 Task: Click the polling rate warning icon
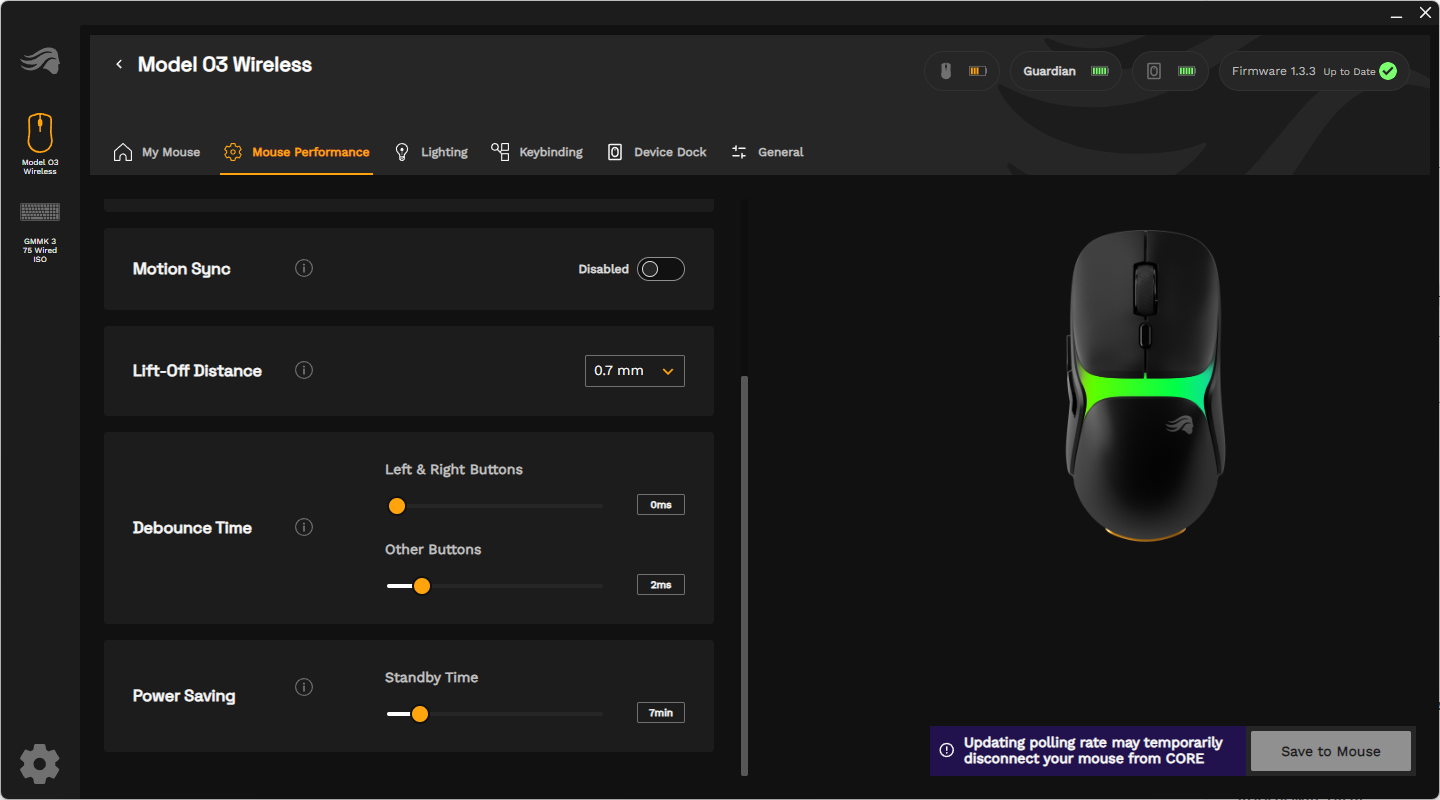(x=947, y=750)
